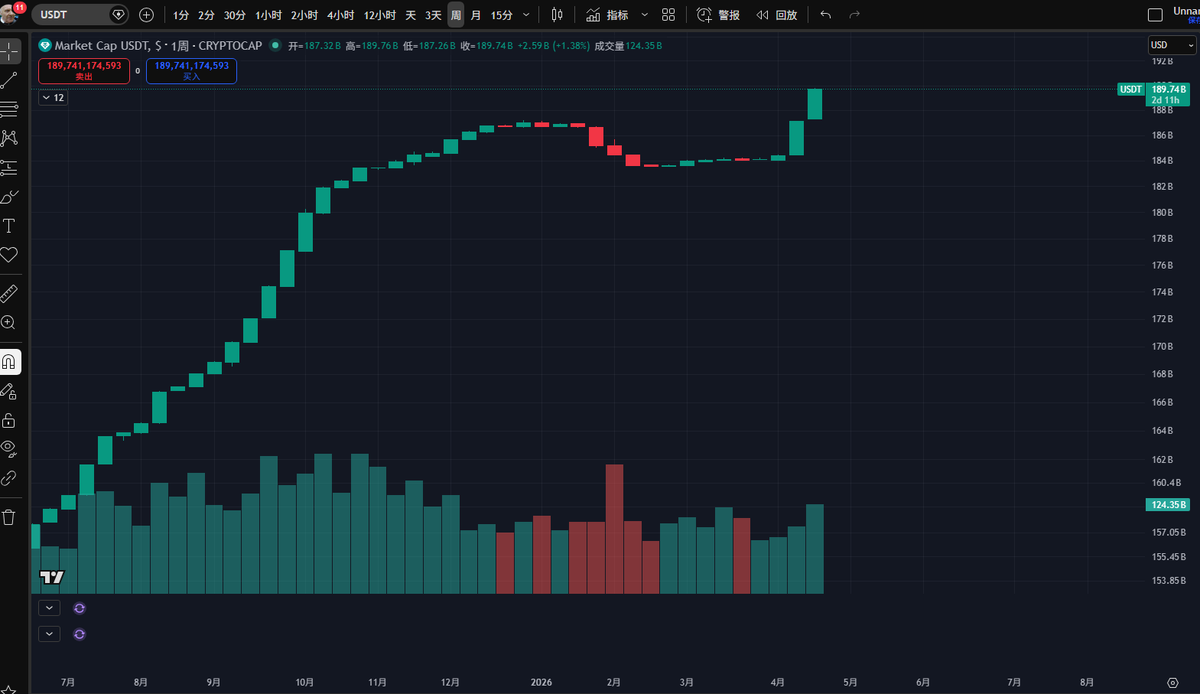The width and height of the screenshot is (1200, 694).
Task: Toggle stay in drawing mode
Action: [9, 391]
